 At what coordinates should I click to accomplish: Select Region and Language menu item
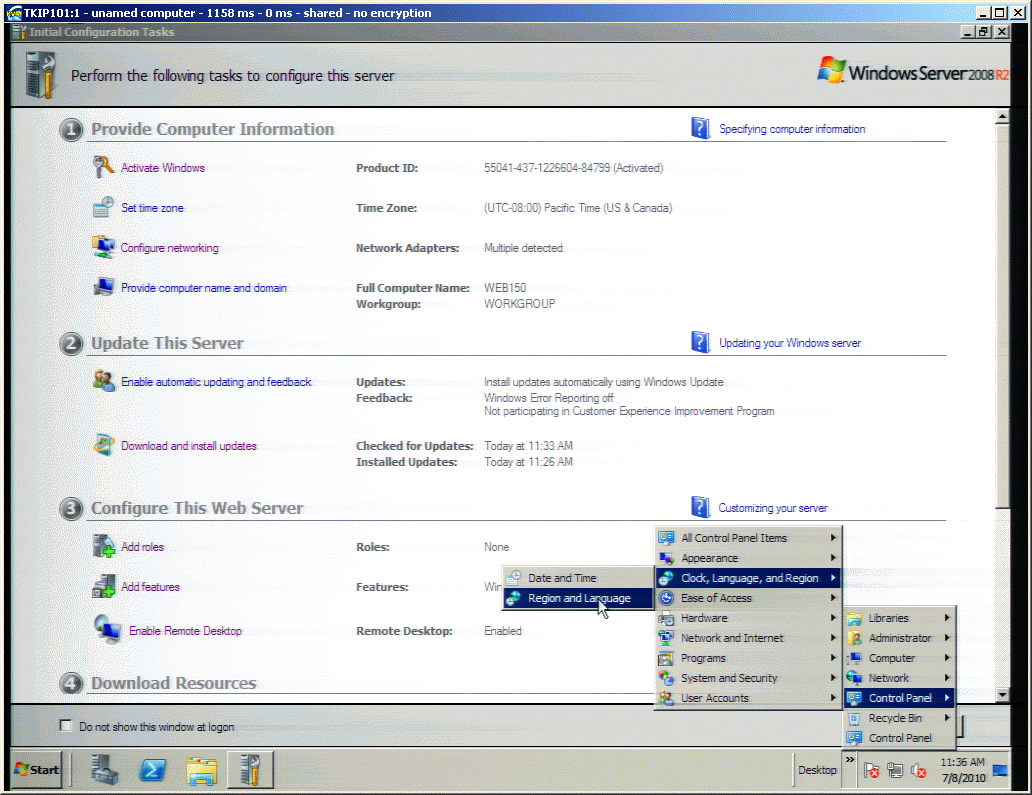pyautogui.click(x=579, y=598)
